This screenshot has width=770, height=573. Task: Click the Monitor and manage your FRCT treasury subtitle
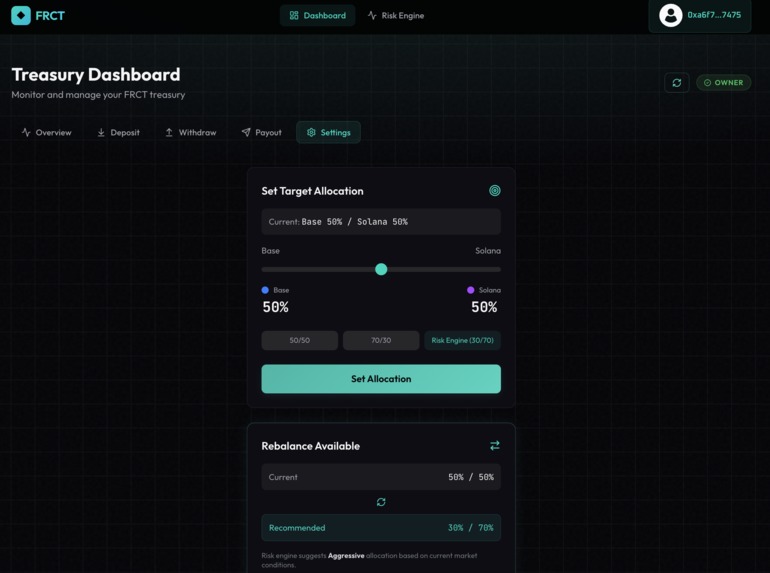[x=98, y=95]
